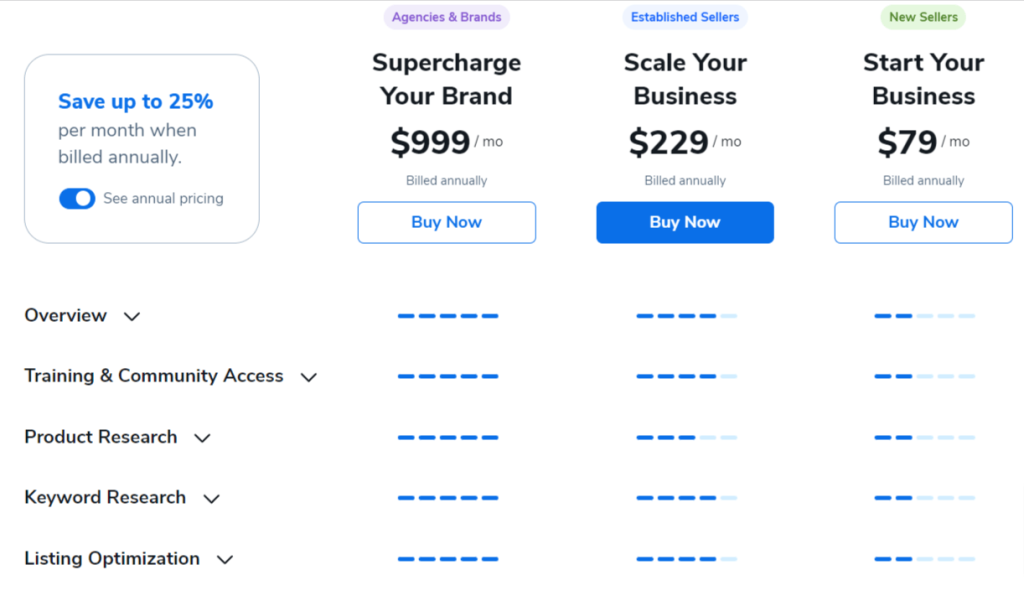Click Buy Now for the $79 plan
Image resolution: width=1024 pixels, height=596 pixels.
click(x=923, y=223)
